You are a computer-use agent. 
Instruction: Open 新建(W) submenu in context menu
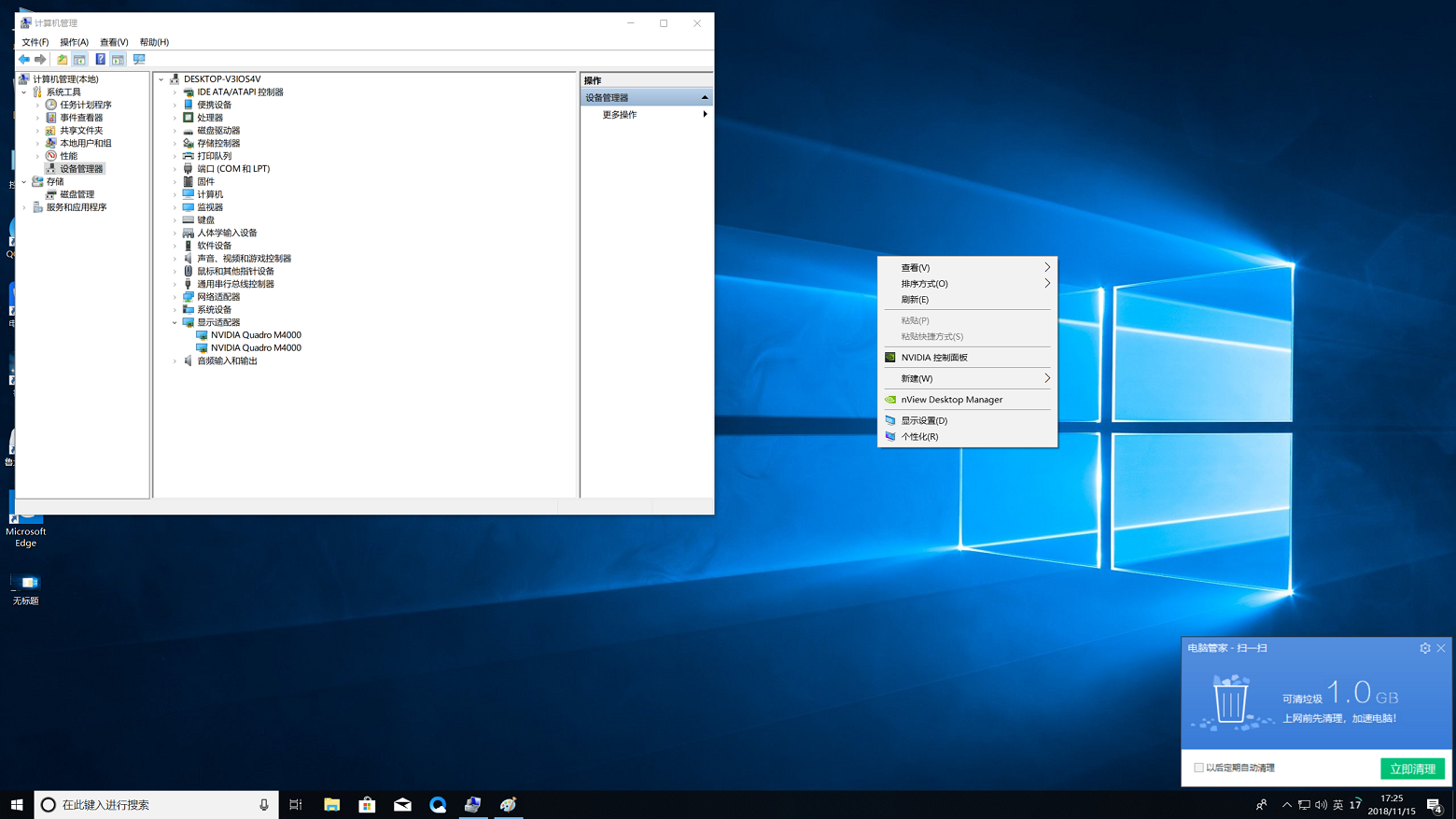tap(967, 378)
